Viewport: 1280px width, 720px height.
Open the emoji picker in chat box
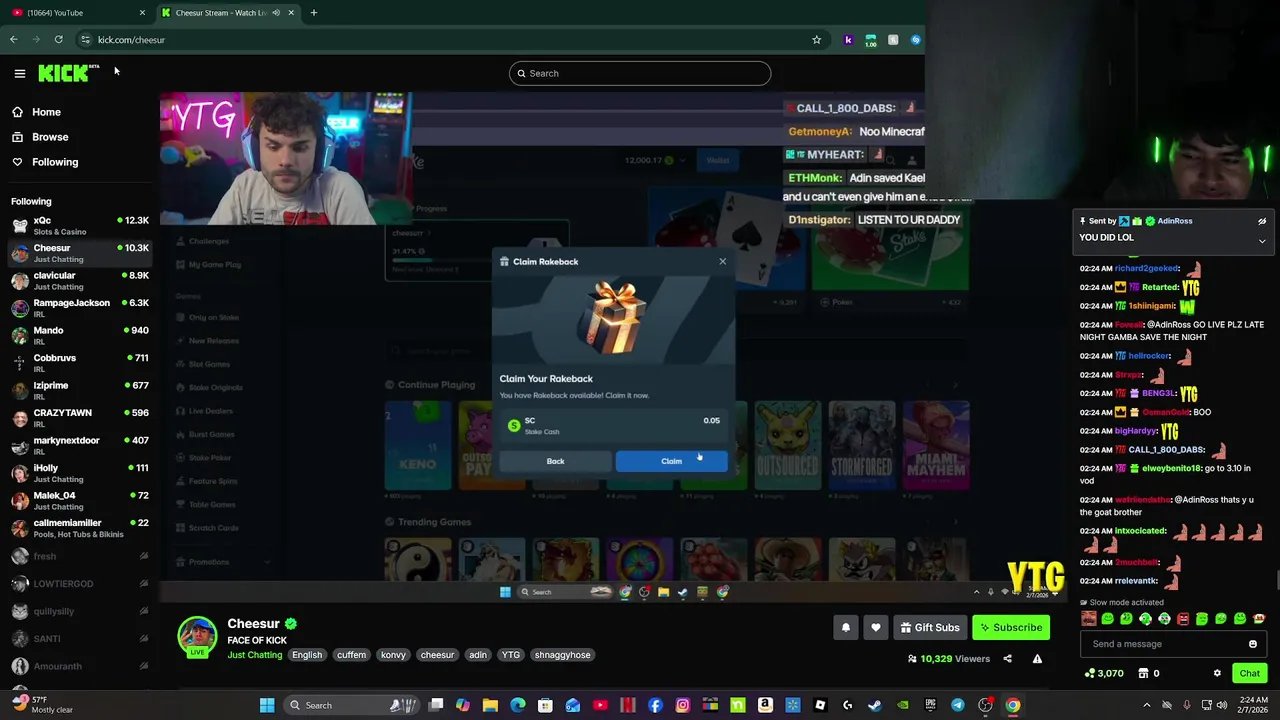[x=1252, y=644]
